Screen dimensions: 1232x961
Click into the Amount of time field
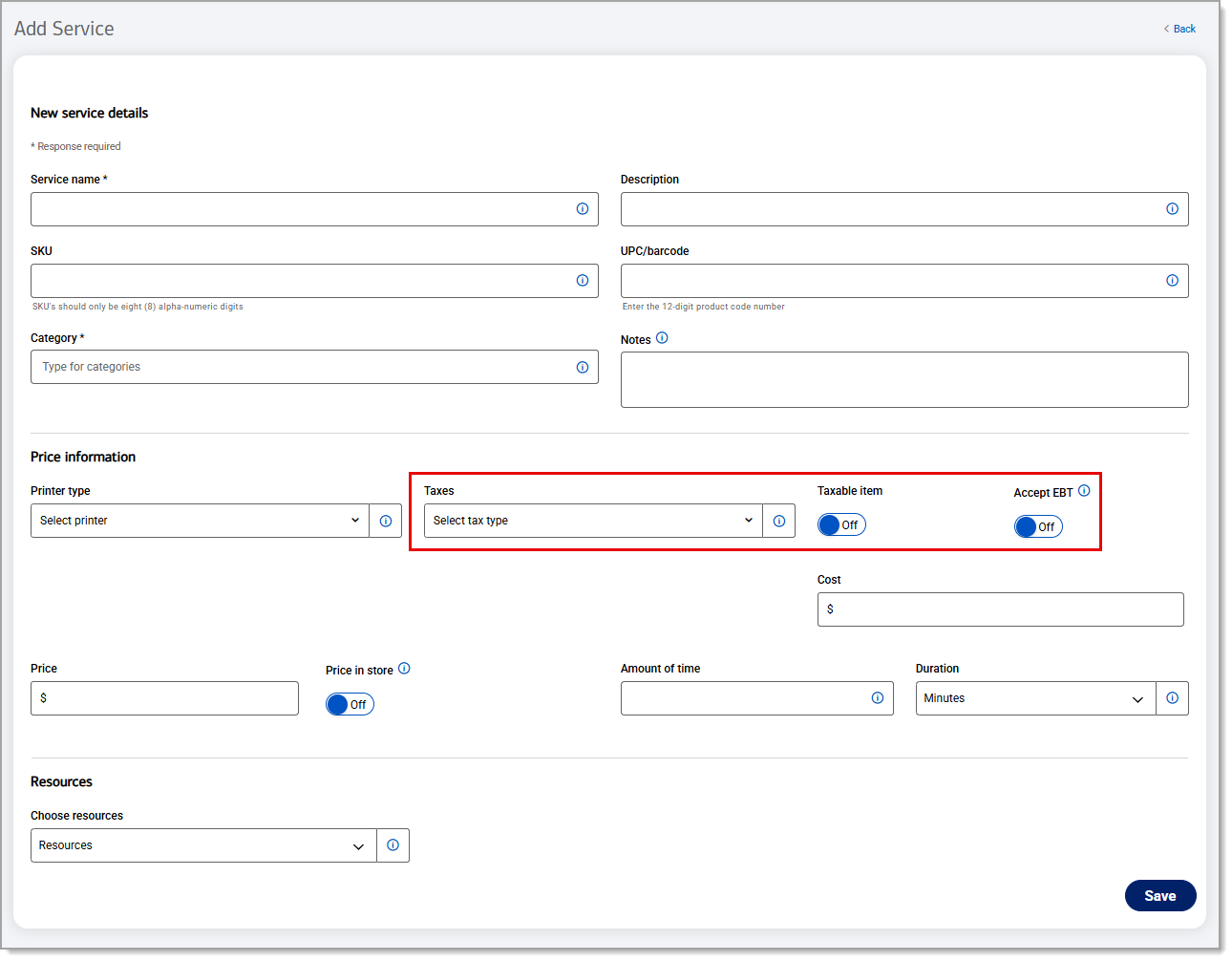(x=757, y=698)
